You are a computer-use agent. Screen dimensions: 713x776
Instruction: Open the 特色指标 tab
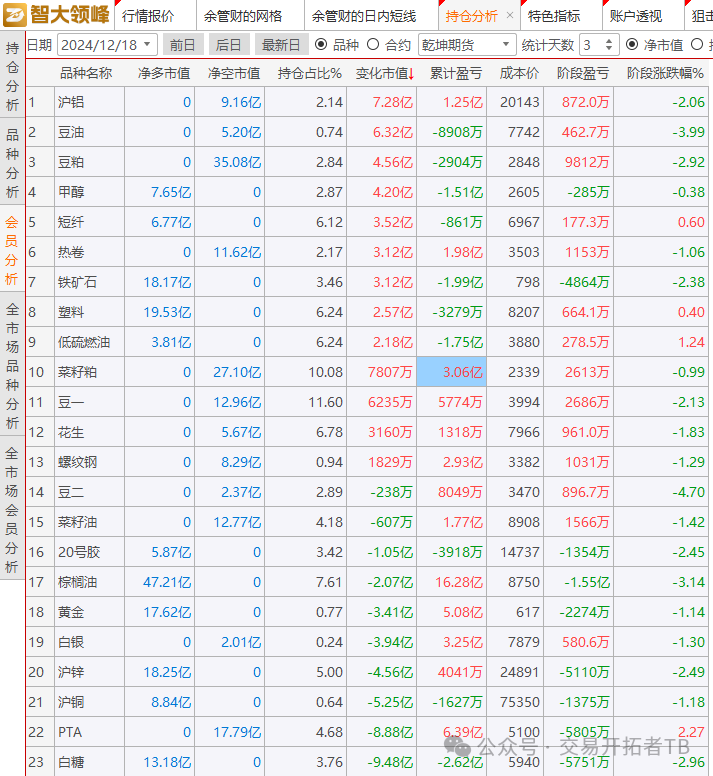pyautogui.click(x=554, y=16)
